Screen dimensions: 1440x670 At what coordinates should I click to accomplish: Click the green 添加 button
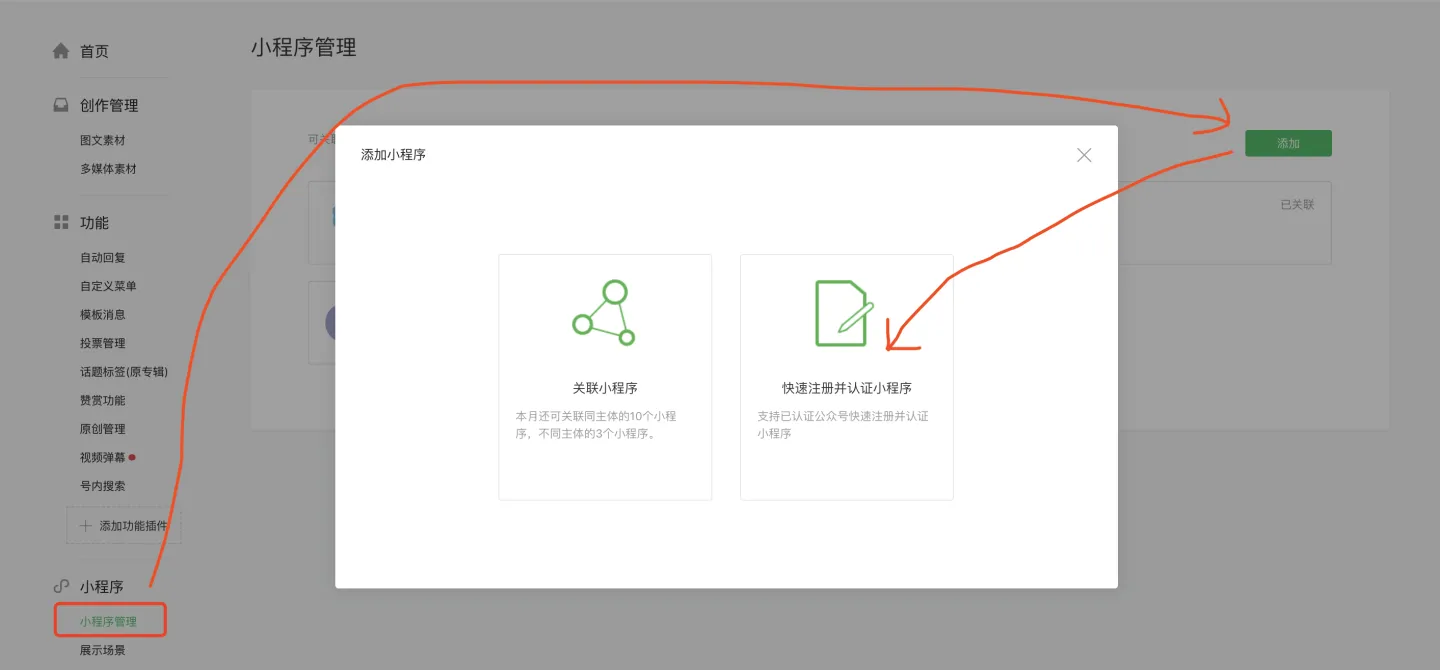click(1288, 142)
